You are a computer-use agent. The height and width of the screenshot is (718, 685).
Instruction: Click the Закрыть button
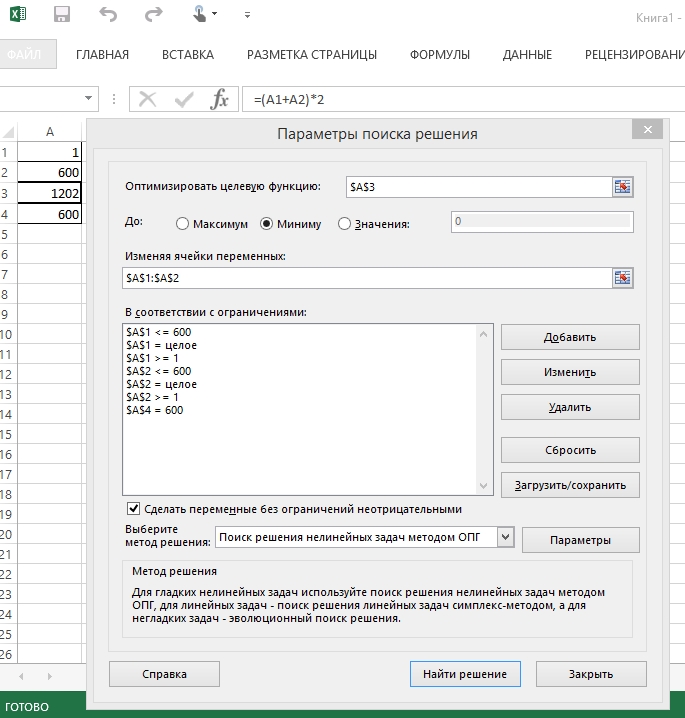[591, 674]
